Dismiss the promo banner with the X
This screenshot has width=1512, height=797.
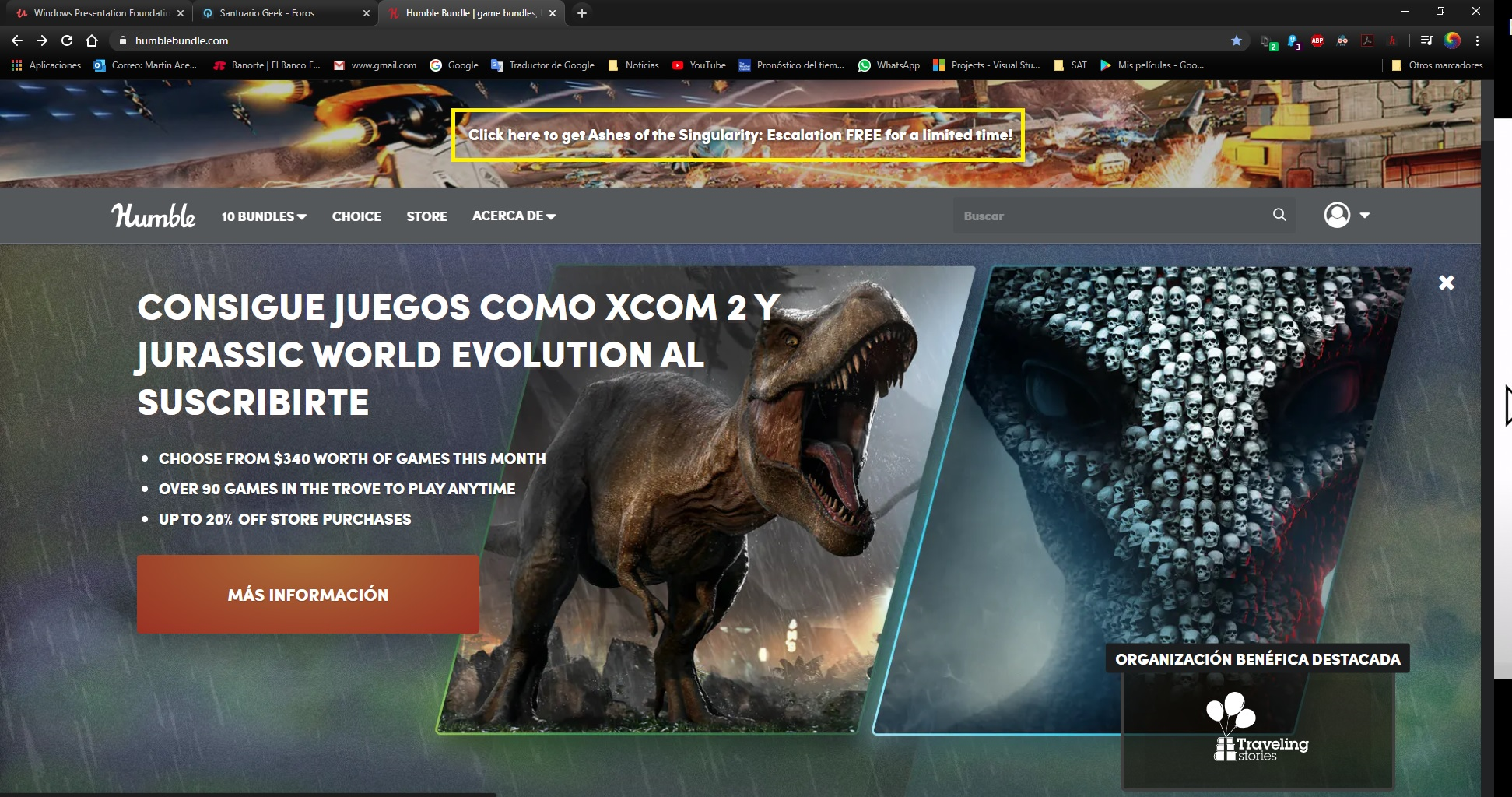1446,283
